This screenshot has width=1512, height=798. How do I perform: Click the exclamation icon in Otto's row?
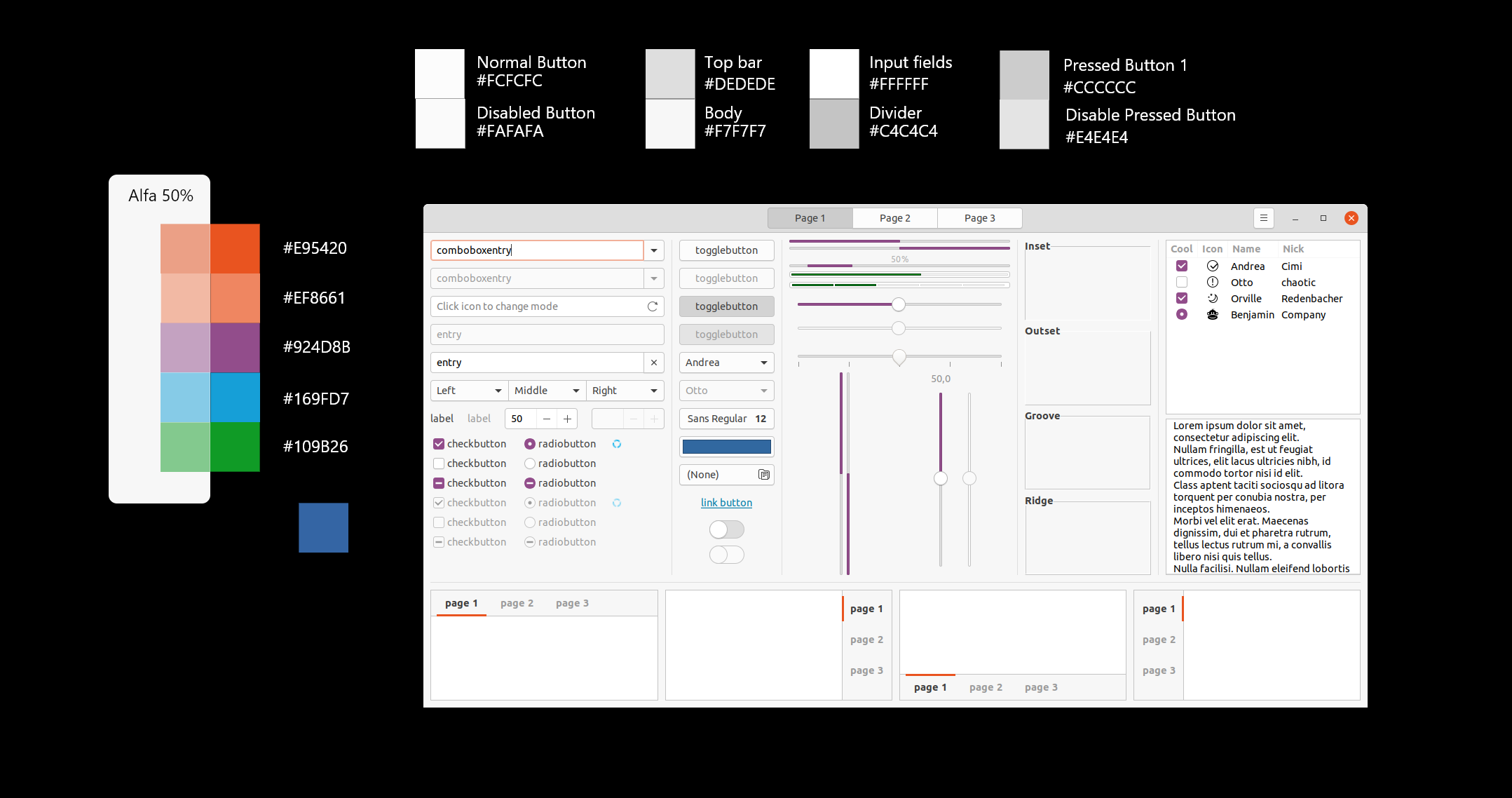pyautogui.click(x=1212, y=283)
